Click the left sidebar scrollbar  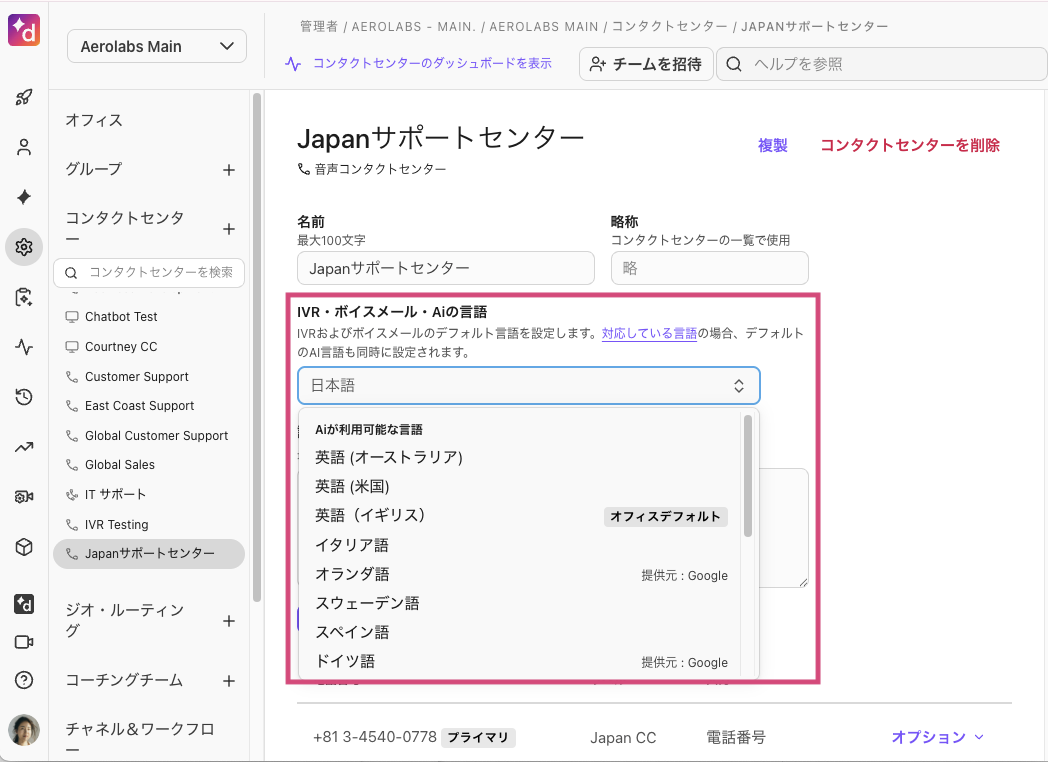click(257, 348)
